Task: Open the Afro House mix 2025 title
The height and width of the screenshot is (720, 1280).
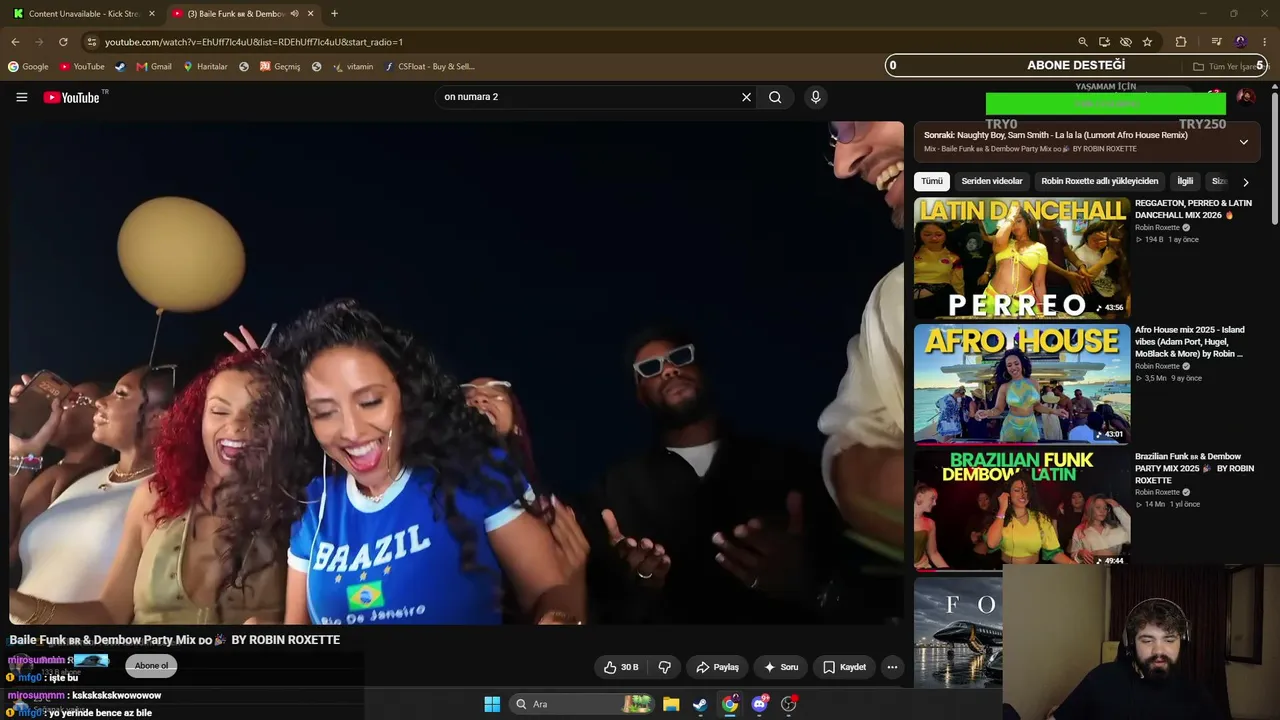Action: coord(1190,342)
